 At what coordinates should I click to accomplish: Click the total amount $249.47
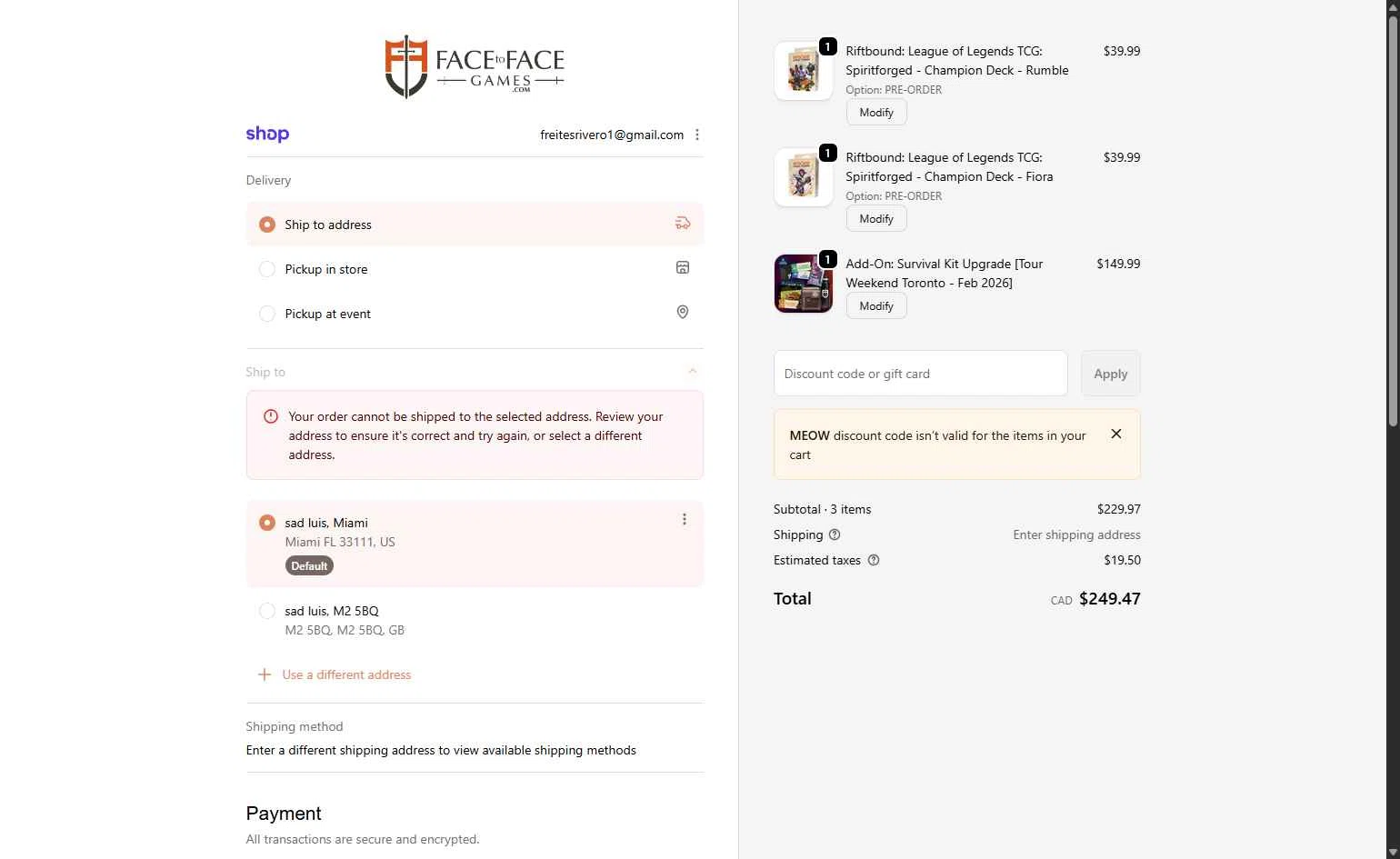coord(1109,598)
